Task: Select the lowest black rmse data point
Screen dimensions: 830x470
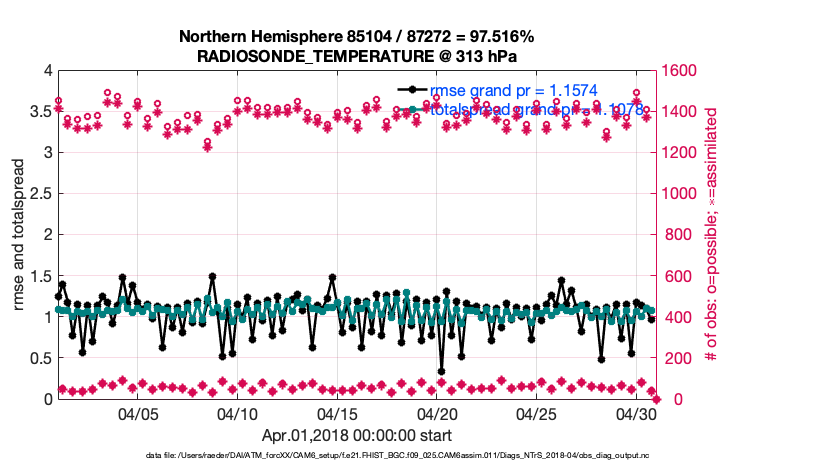Action: click(x=441, y=371)
